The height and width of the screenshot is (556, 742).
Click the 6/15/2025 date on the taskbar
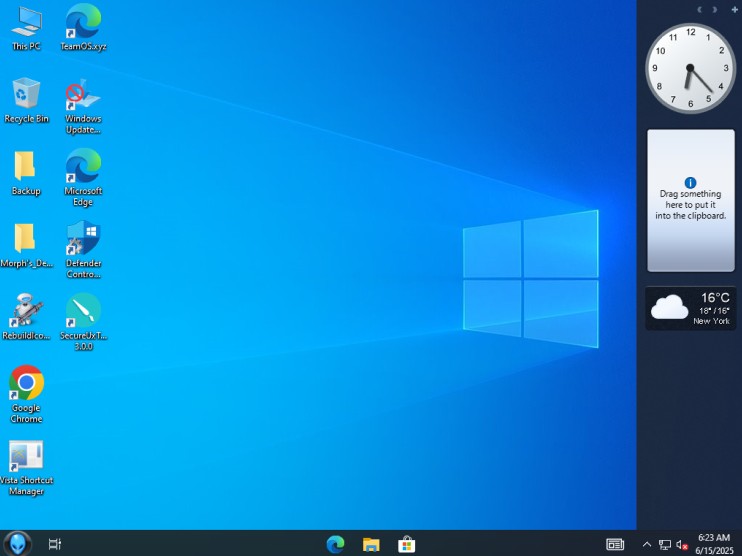coord(714,551)
